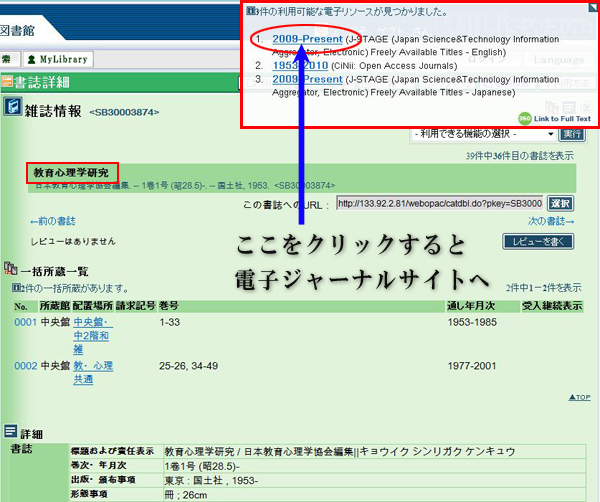The width and height of the screenshot is (600, 502).
Task: Click info icon beside 3件の利用可能な電子リソース
Action: coord(250,11)
